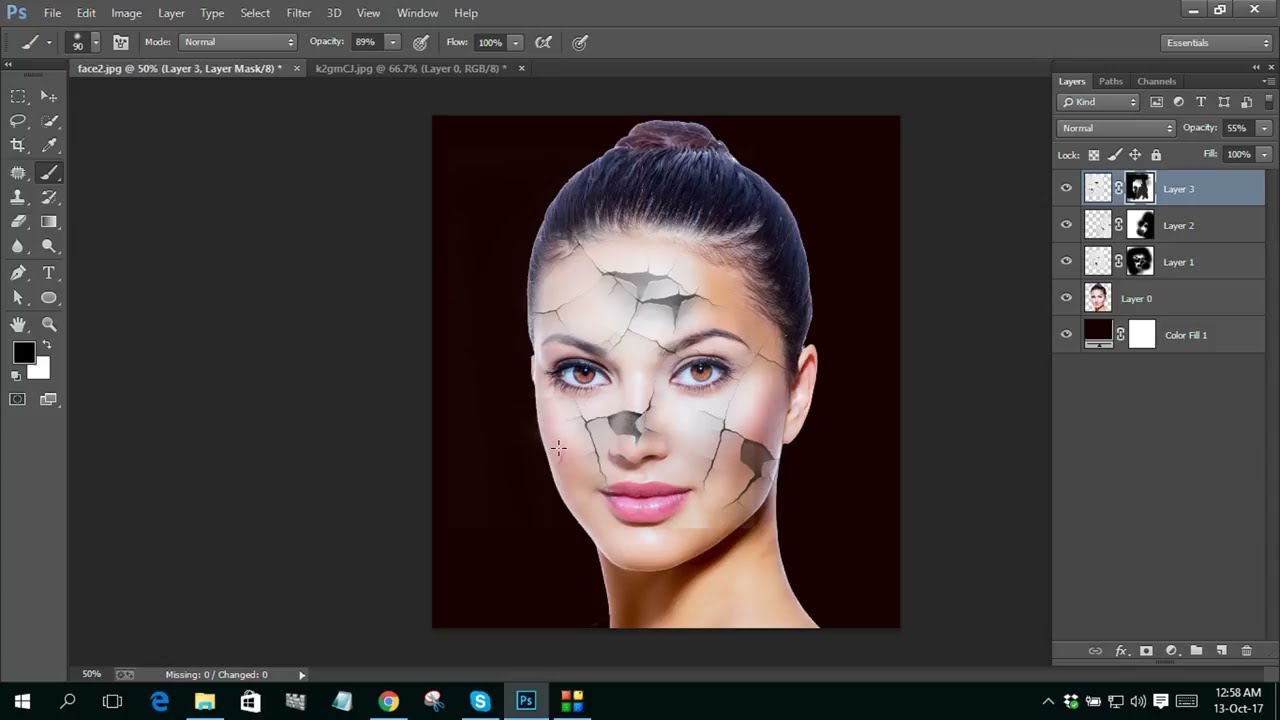Select the Zoom tool in toolbox
The height and width of the screenshot is (720, 1280).
pyautogui.click(x=49, y=325)
